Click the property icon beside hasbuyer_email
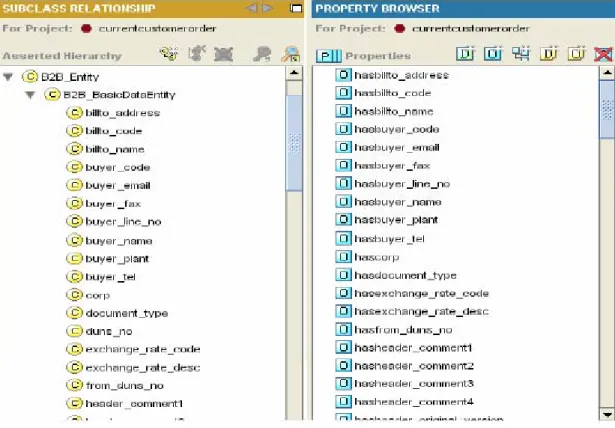The image size is (615, 428). (x=344, y=147)
